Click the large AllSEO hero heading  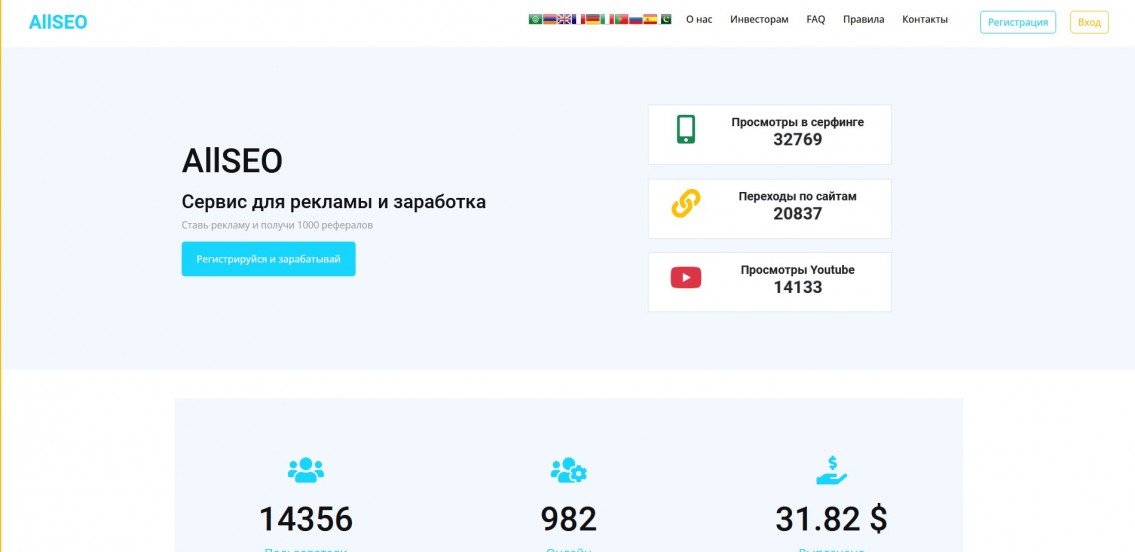pyautogui.click(x=232, y=161)
